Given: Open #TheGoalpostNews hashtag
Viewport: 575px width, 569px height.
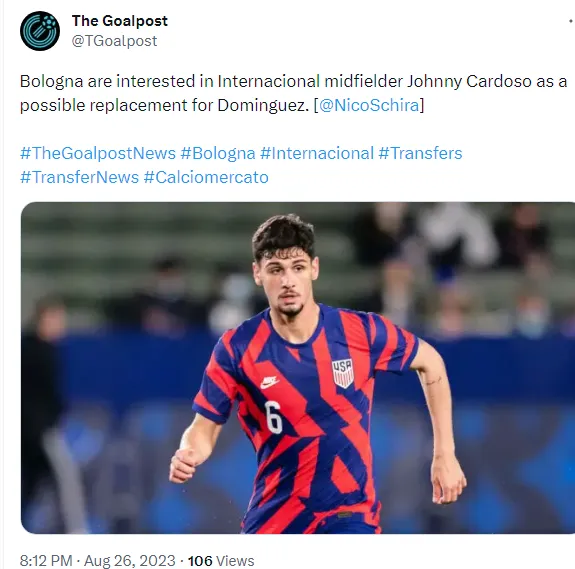Looking at the screenshot, I should [x=98, y=153].
